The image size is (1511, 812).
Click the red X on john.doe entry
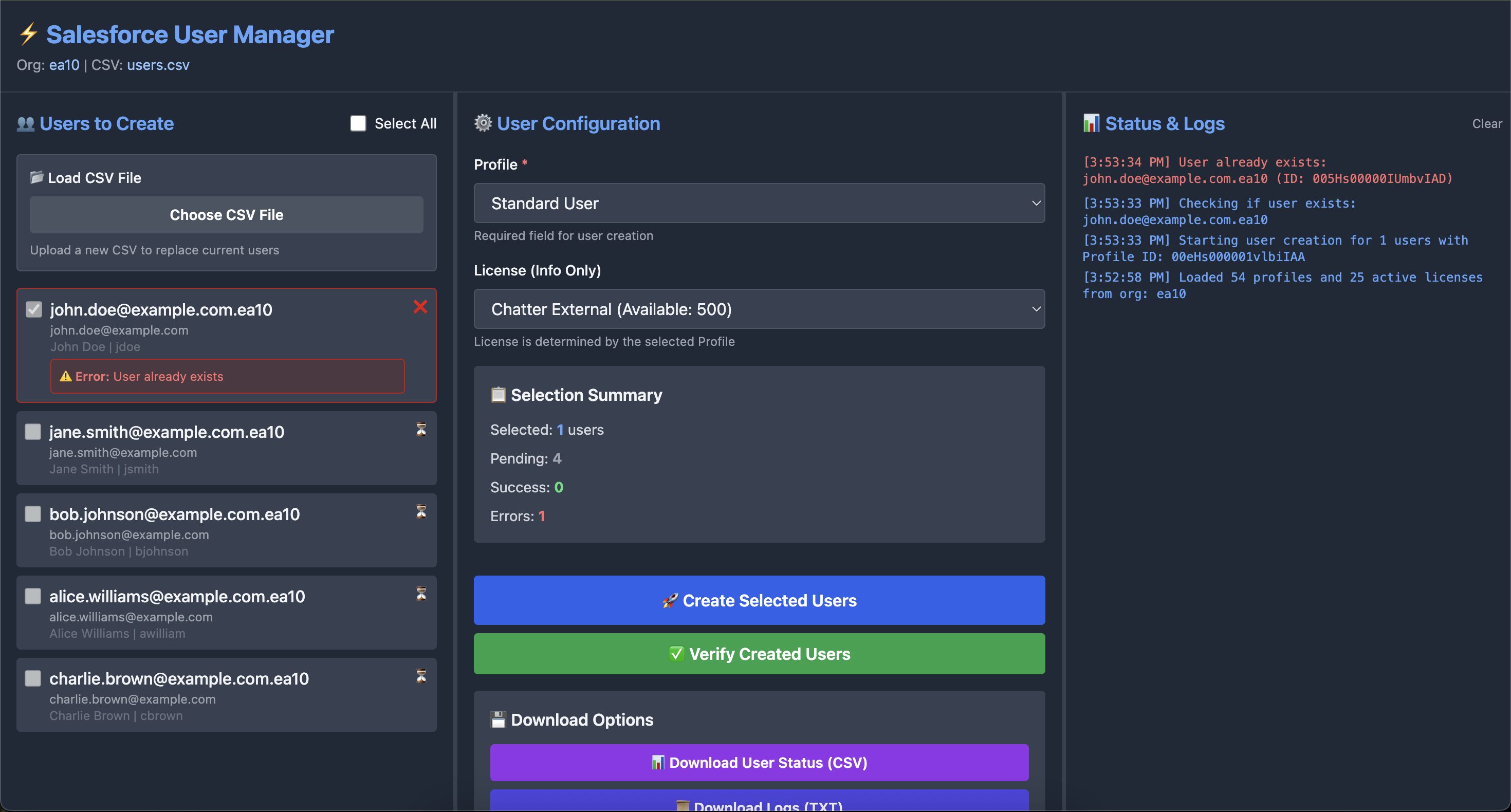point(420,307)
